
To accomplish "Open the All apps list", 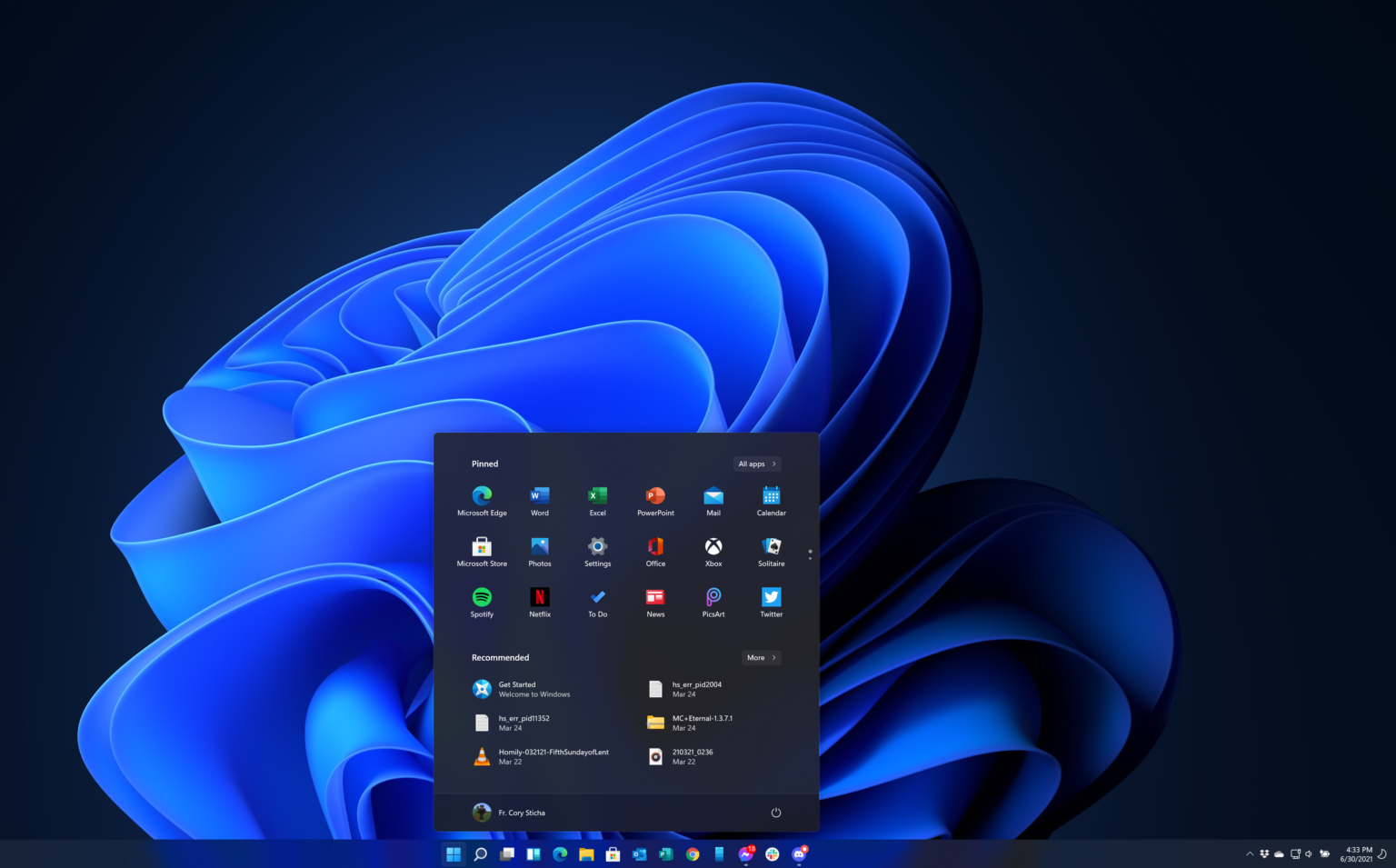I will point(757,464).
